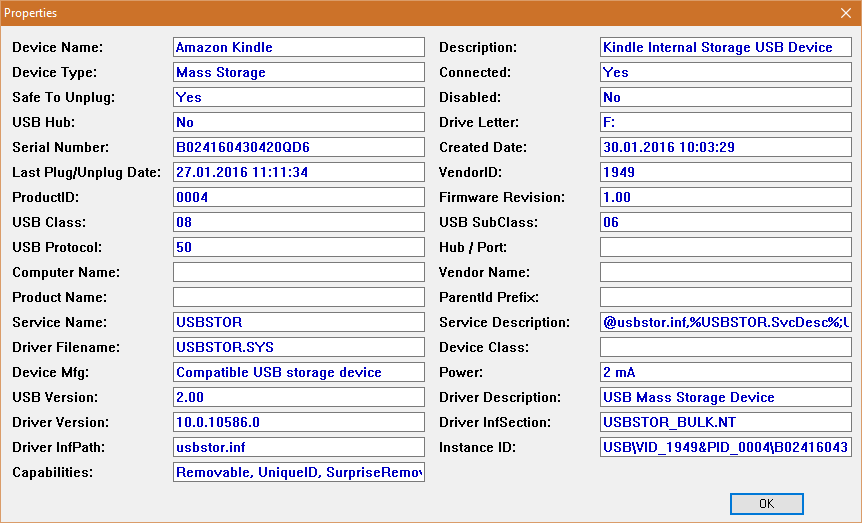Viewport: 862px width, 523px height.
Task: Click the Capabilities field value
Action: [x=299, y=472]
